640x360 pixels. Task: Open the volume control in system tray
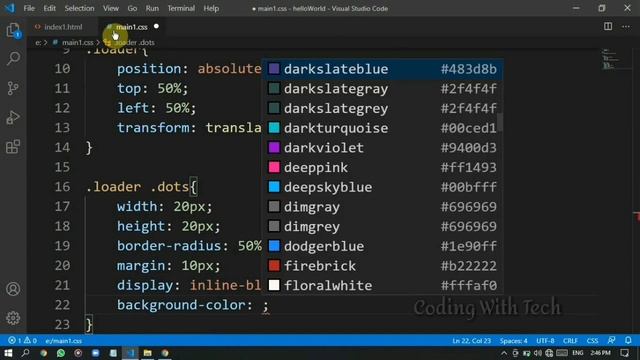pyautogui.click(x=538, y=353)
